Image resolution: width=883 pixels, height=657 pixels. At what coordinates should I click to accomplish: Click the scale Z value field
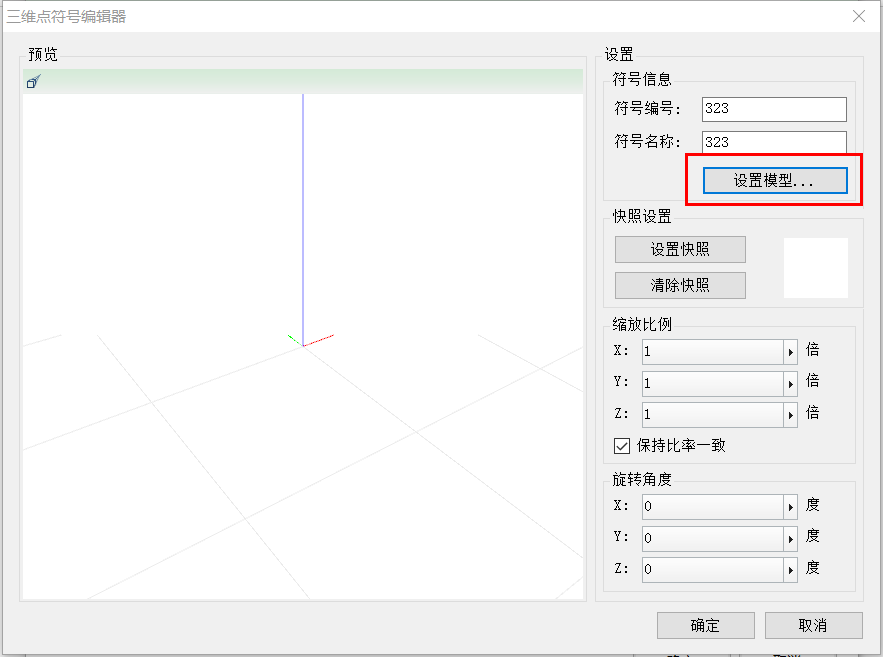(713, 415)
